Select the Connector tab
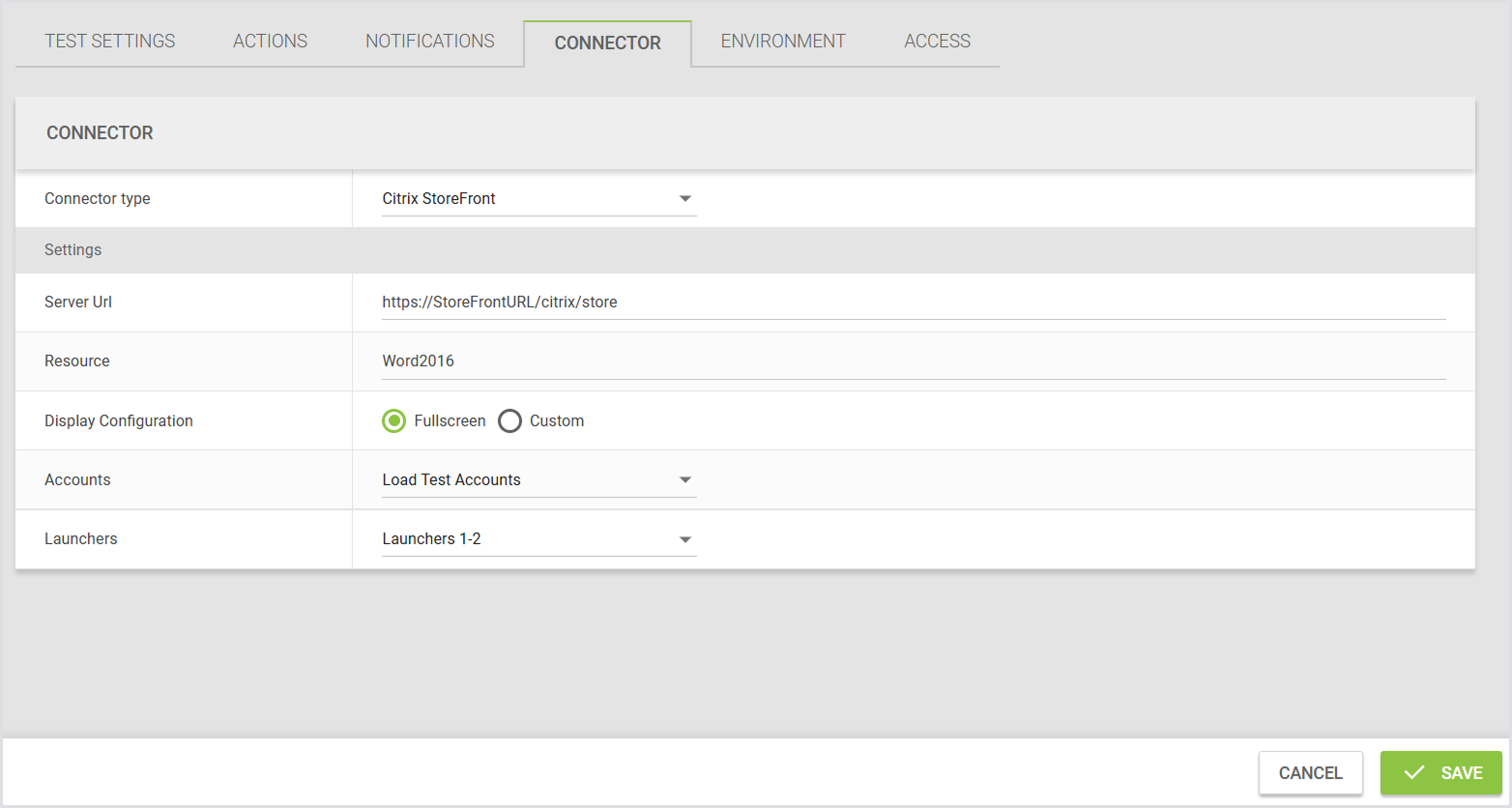Viewport: 1512px width, 808px height. 607,43
